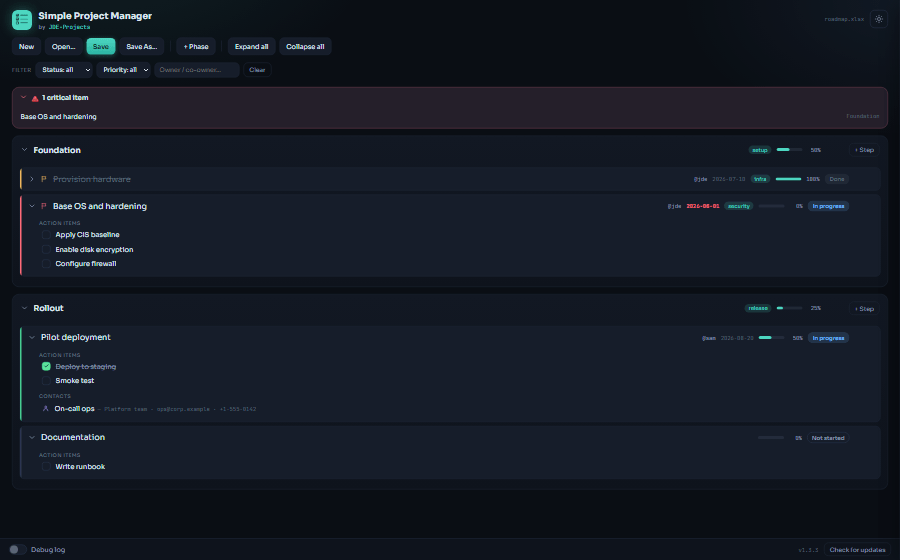900x560 pixels.
Task: Click the Owner / co-owner filter field
Action: [197, 70]
